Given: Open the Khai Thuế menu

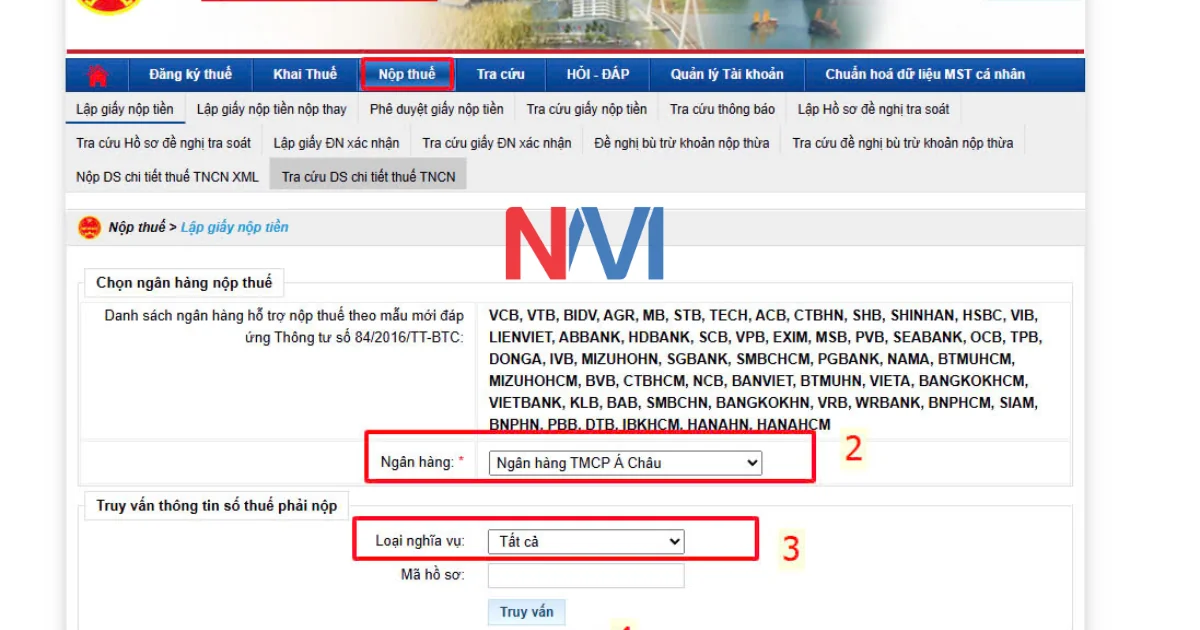Looking at the screenshot, I should pyautogui.click(x=305, y=74).
